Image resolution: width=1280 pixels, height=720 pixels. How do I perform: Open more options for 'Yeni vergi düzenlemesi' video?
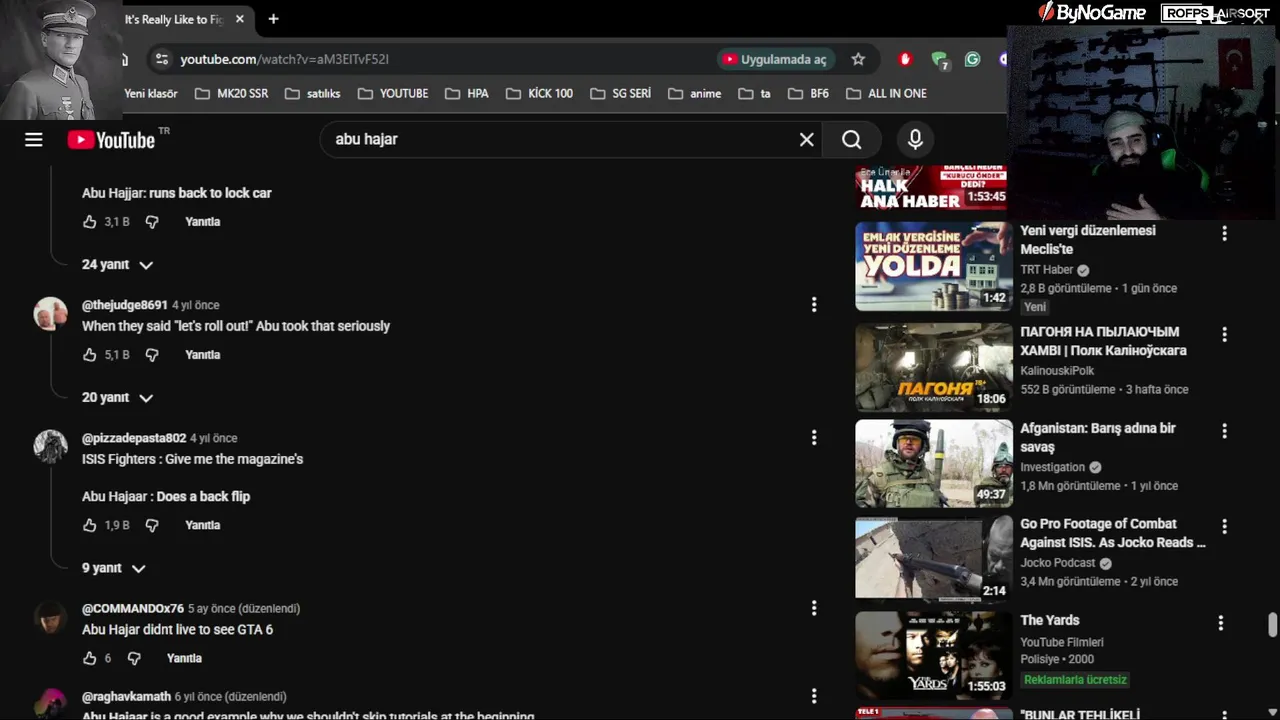coord(1224,233)
